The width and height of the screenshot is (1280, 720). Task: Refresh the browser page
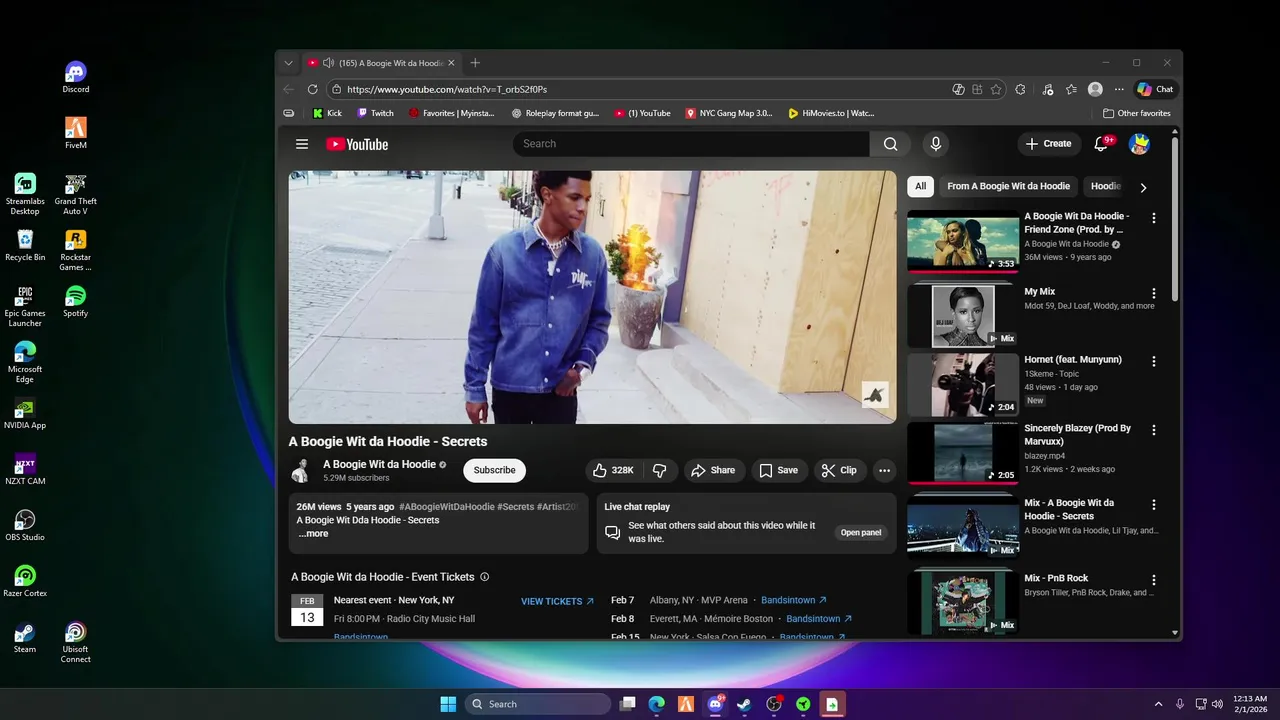(x=312, y=89)
